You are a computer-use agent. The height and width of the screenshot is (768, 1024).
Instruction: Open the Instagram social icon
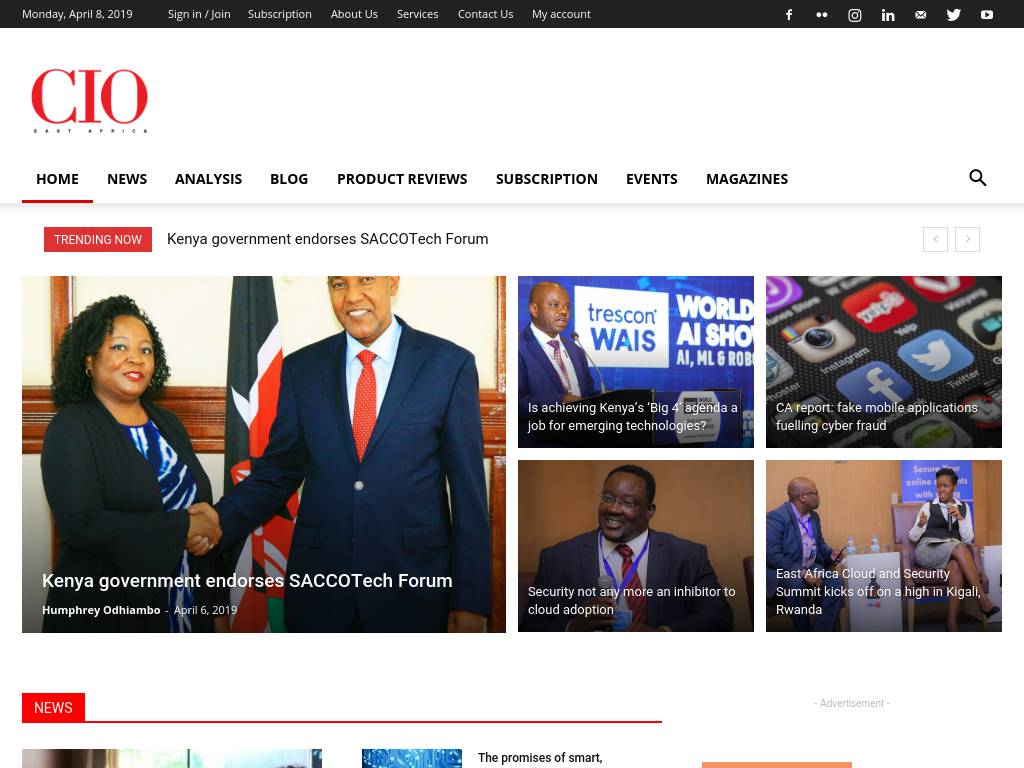855,15
